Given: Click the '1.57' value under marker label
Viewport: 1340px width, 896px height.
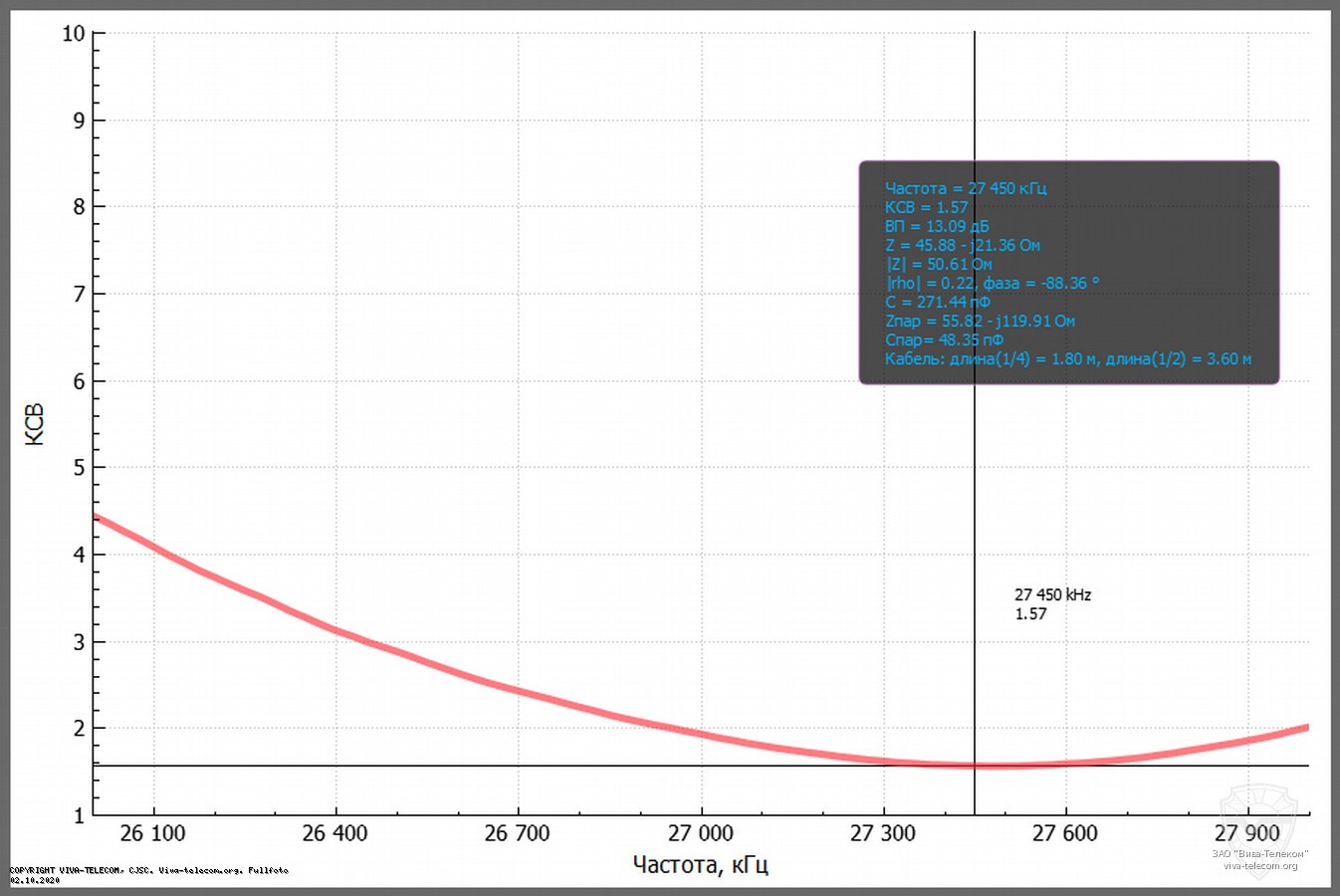Looking at the screenshot, I should [1030, 614].
